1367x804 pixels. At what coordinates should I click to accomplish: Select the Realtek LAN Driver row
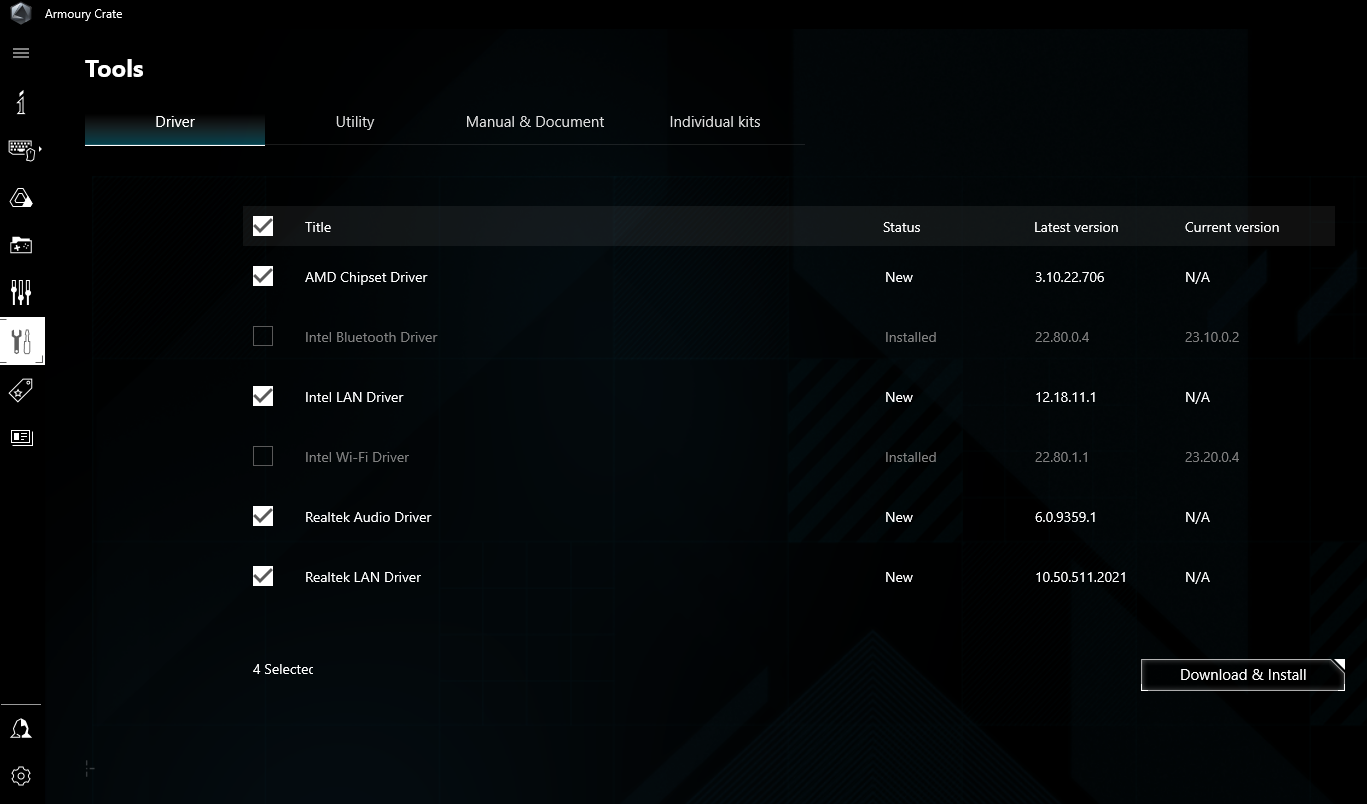(362, 576)
